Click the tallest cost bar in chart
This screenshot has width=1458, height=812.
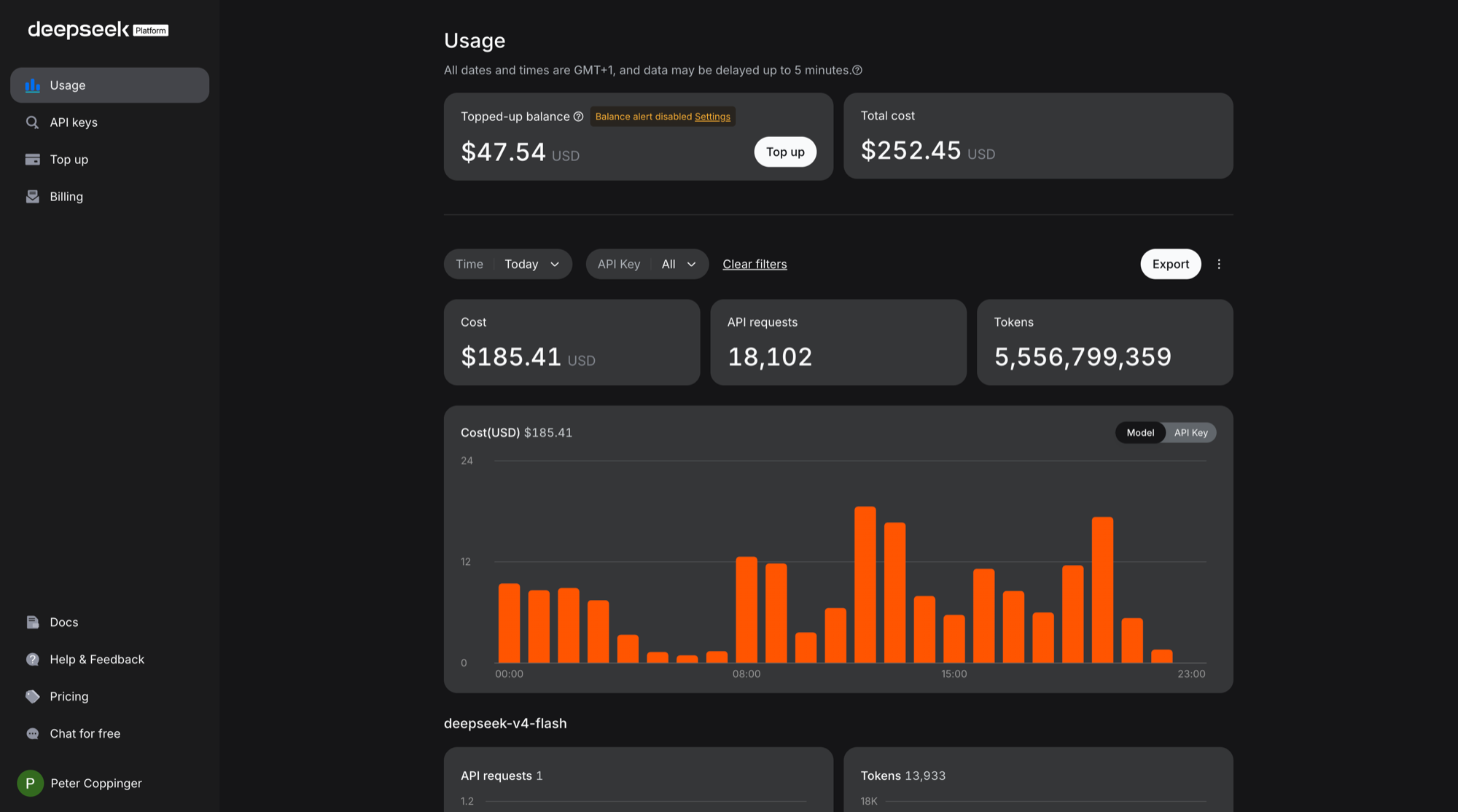point(865,585)
